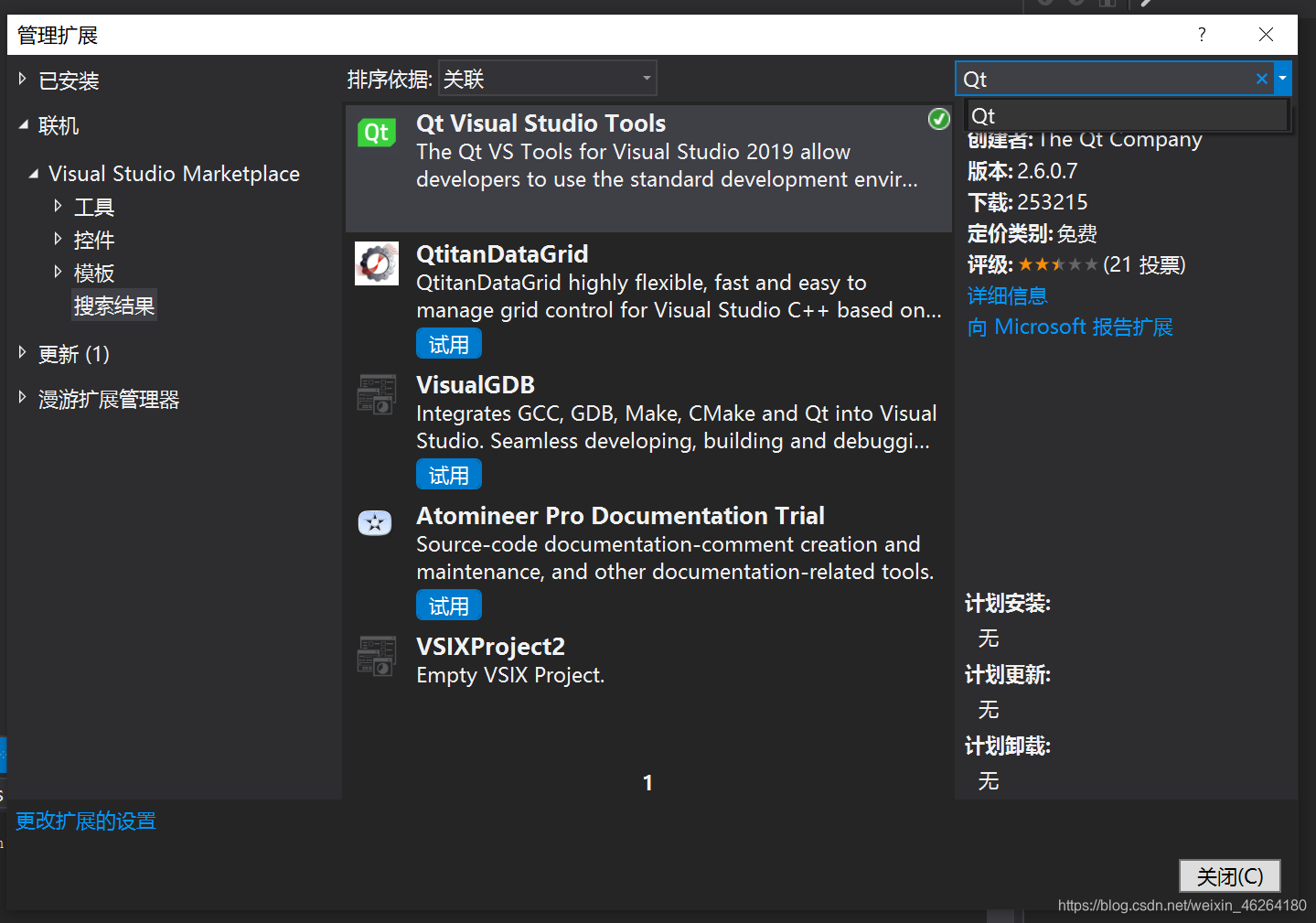Image resolution: width=1316 pixels, height=923 pixels.
Task: Click the Qt Visual Studio Tools extension icon
Action: [x=376, y=132]
